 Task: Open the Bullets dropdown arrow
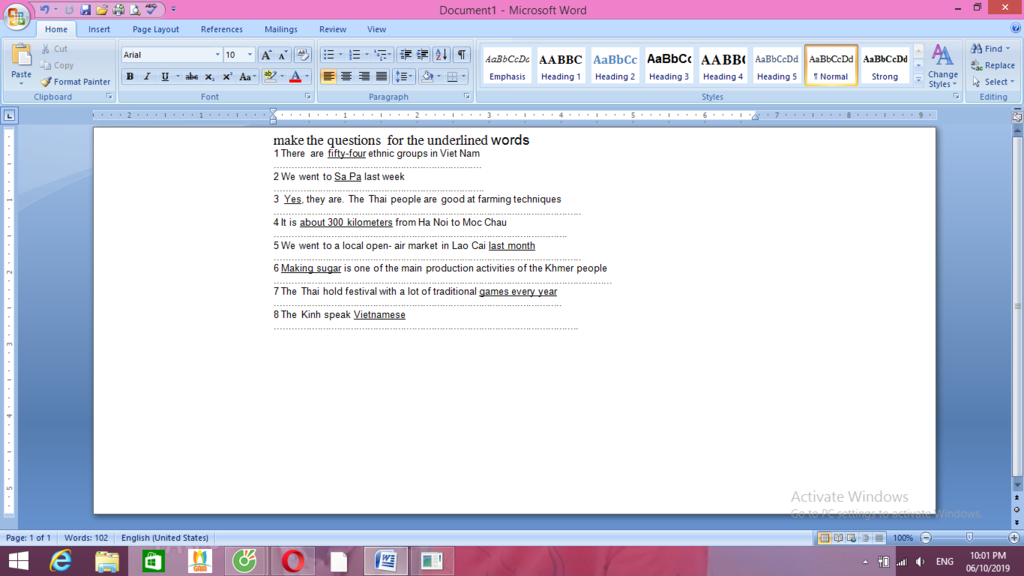tap(340, 55)
